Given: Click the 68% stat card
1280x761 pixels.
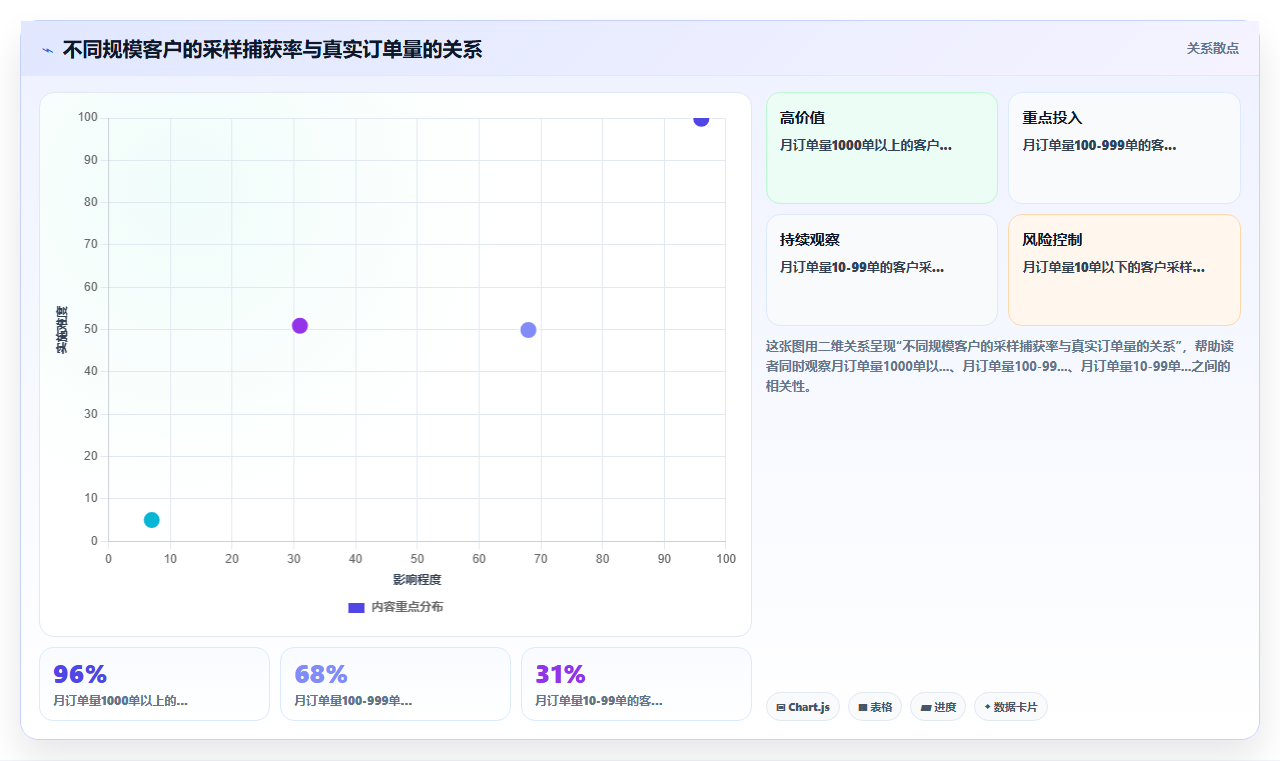Looking at the screenshot, I should pyautogui.click(x=395, y=684).
